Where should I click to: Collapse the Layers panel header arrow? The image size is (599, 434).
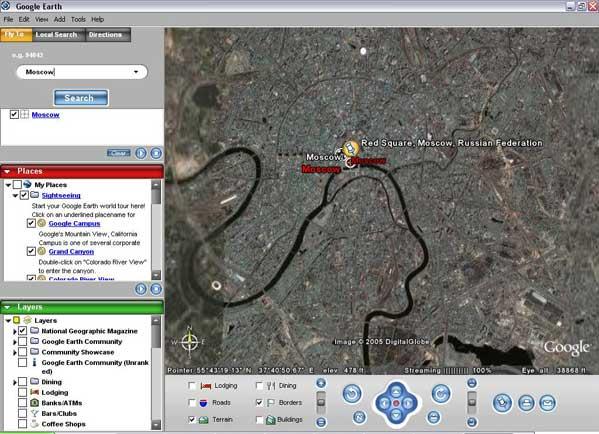7,307
